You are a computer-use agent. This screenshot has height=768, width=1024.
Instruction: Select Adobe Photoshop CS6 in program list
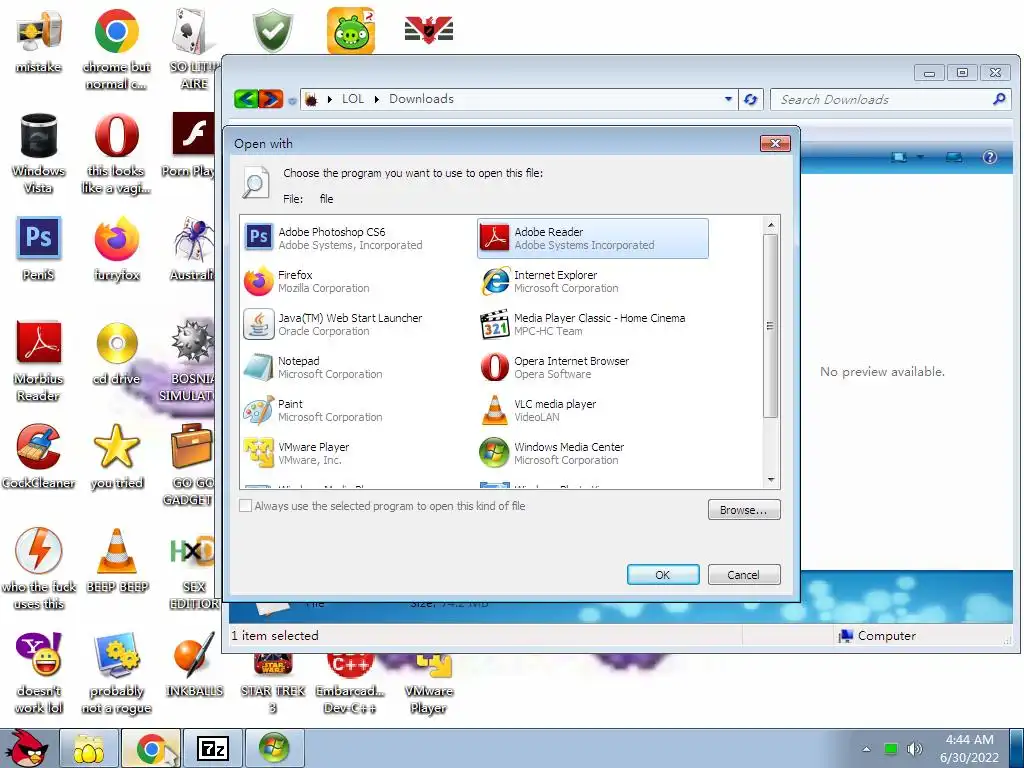358,238
